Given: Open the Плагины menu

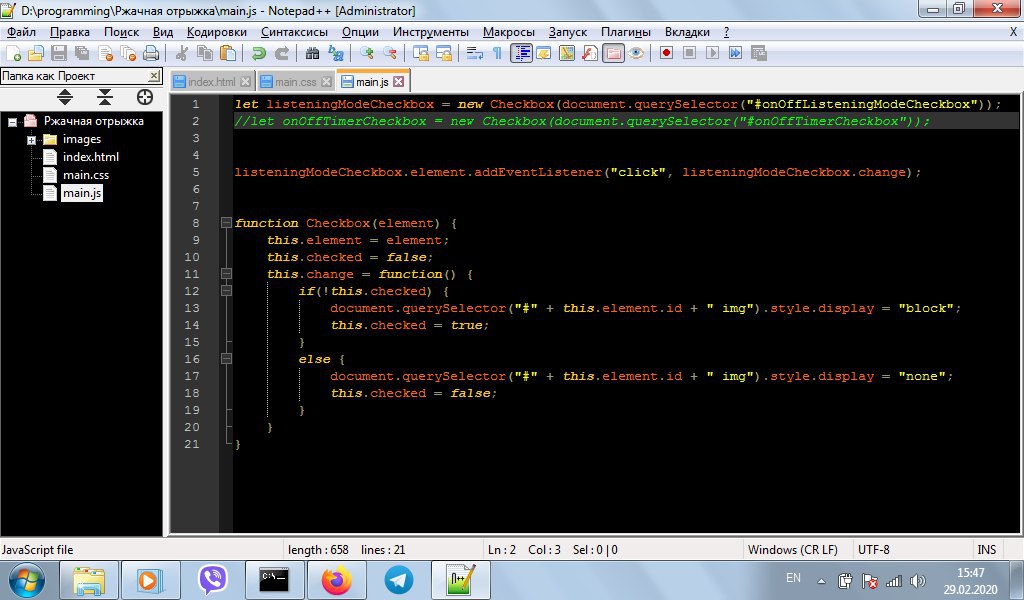Looking at the screenshot, I should [x=626, y=32].
